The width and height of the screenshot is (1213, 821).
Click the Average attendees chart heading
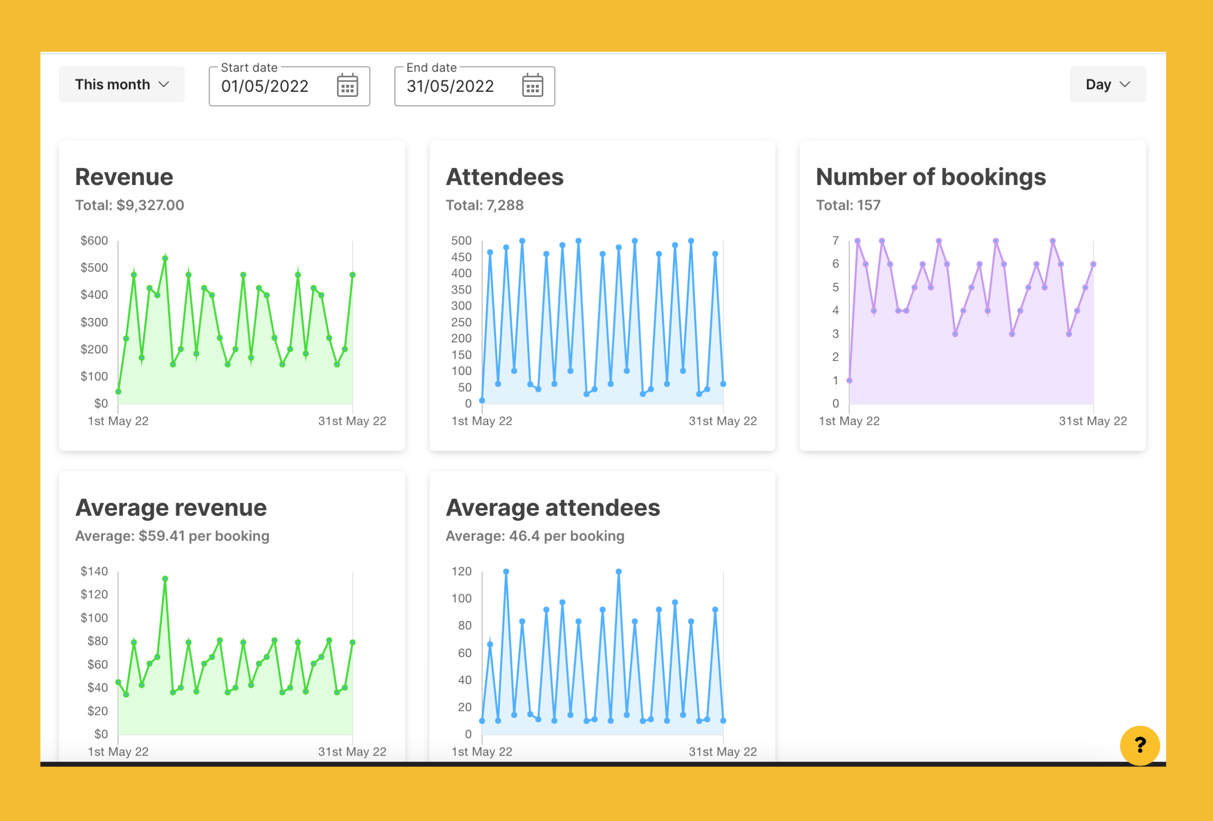(x=552, y=508)
